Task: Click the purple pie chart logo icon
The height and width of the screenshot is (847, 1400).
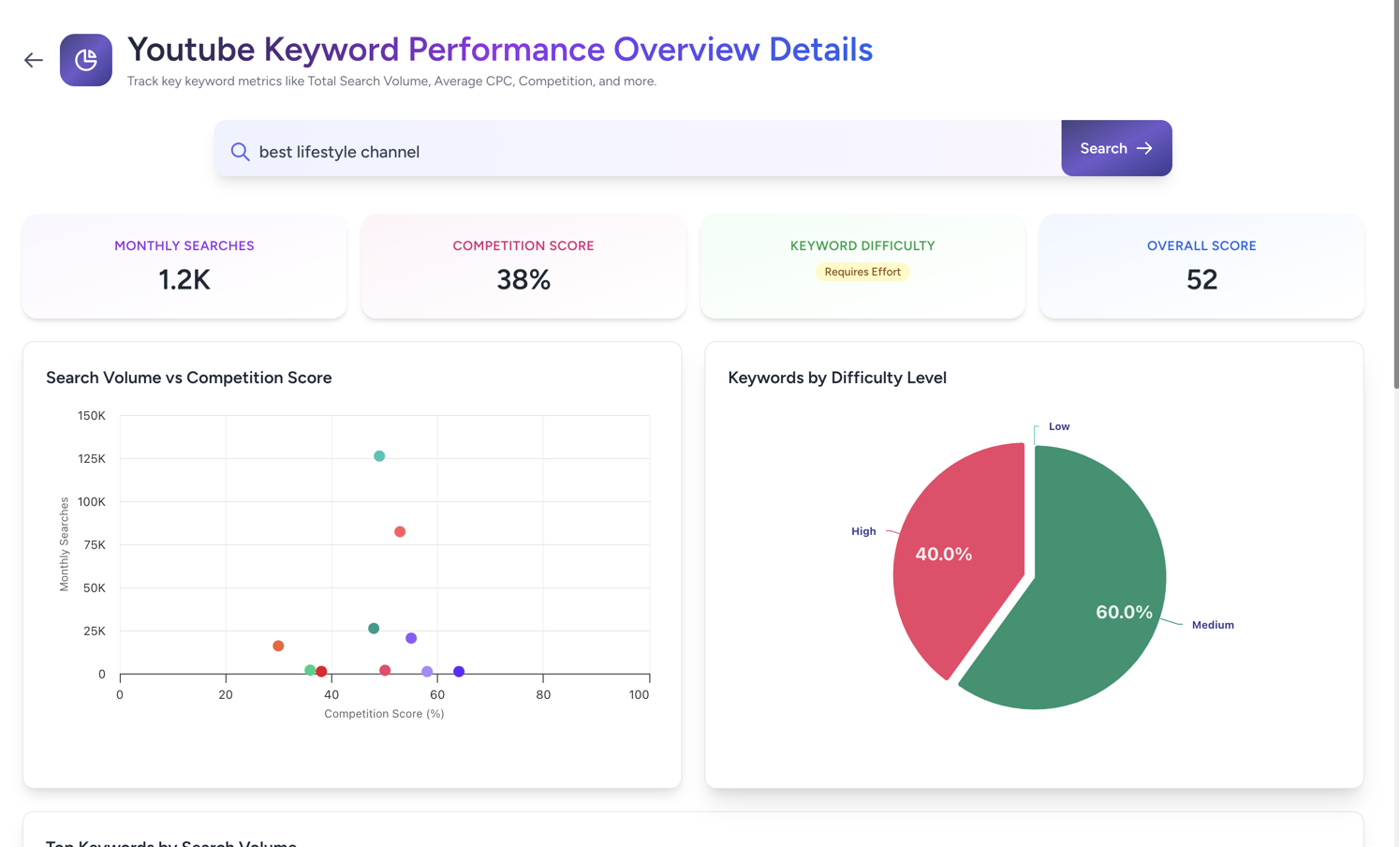Action: pyautogui.click(x=86, y=60)
